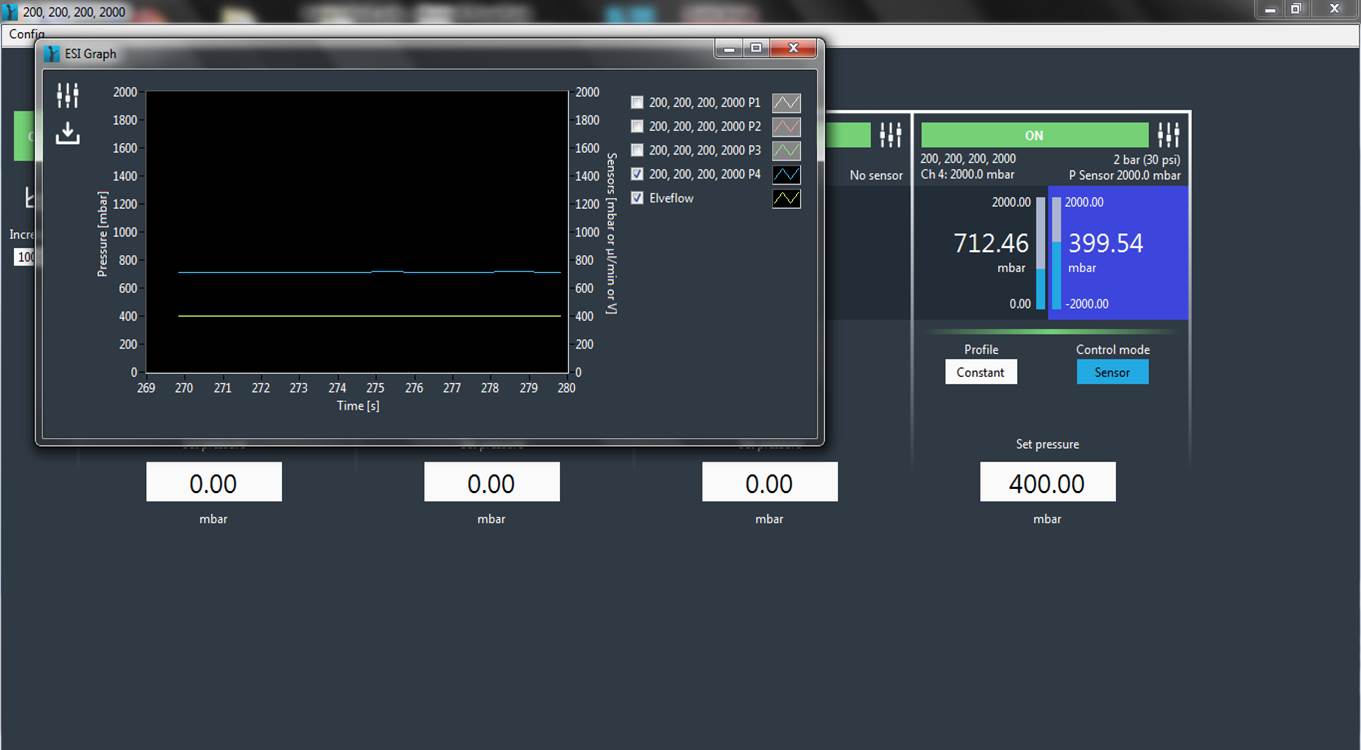Click the 400.00 set pressure field
Screen dimensions: 1361x750
(1047, 483)
